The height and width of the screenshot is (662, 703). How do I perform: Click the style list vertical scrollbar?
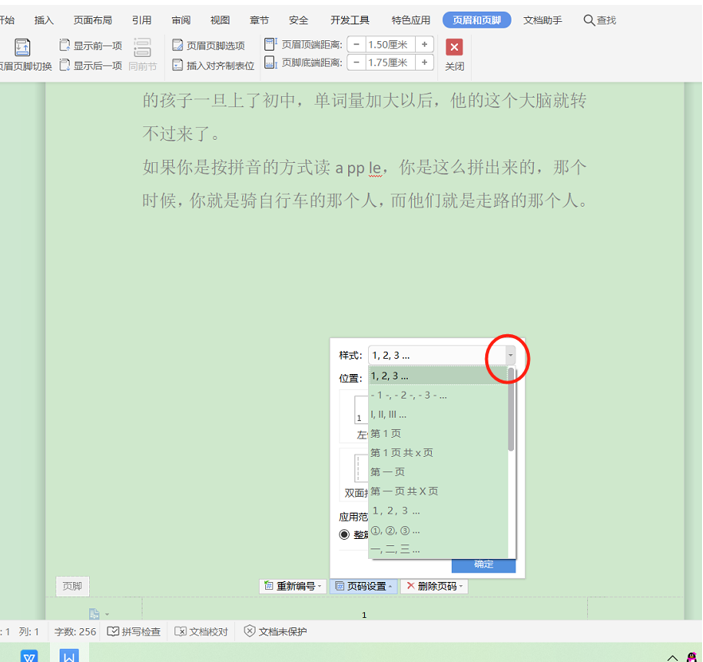511,409
